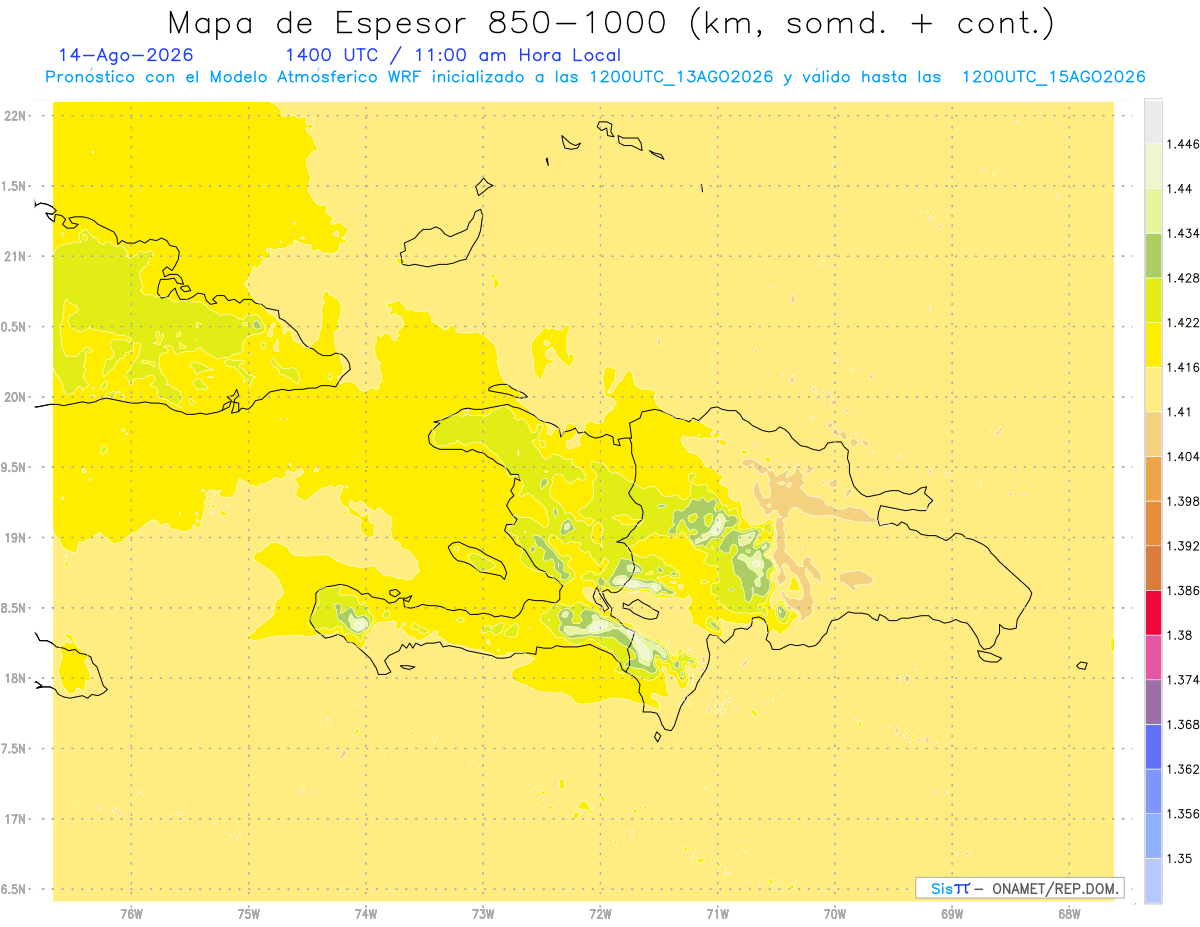This screenshot has height=927, width=1200.
Task: Pick the orange 1.398–1.404 colorbar segment
Action: click(x=1153, y=479)
